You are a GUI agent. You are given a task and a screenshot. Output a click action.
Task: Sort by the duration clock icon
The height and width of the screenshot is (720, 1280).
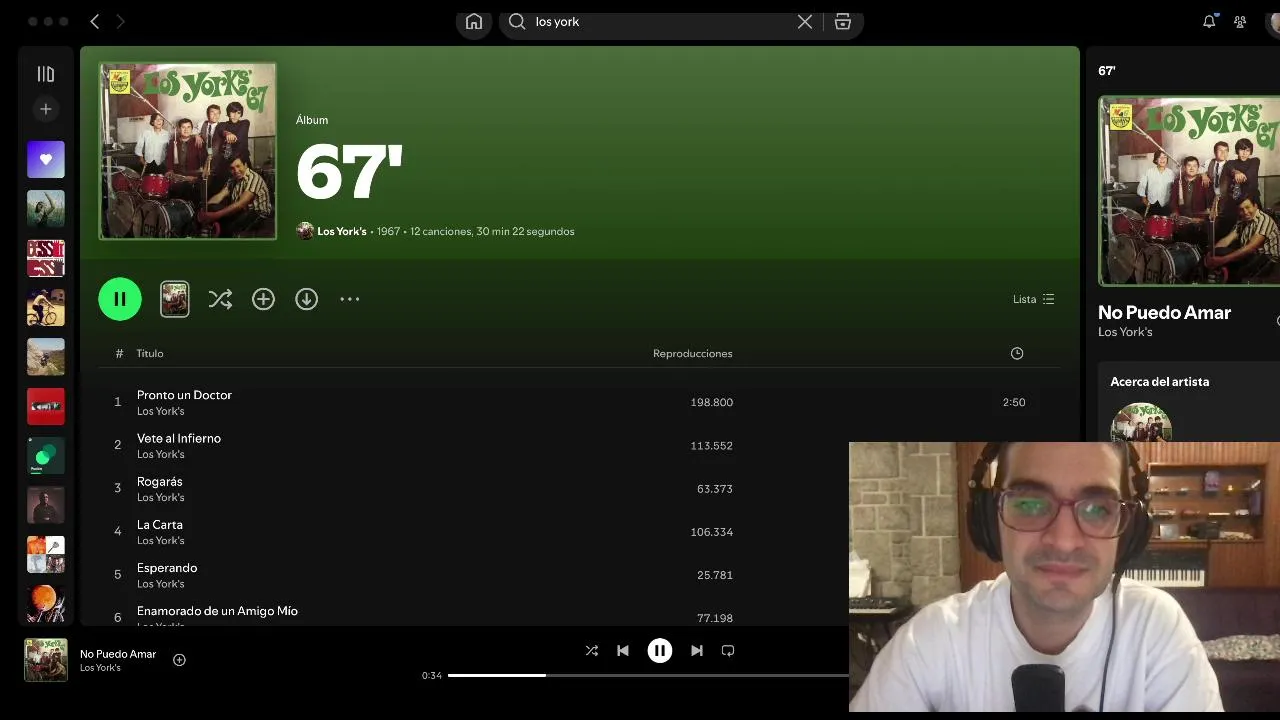pyautogui.click(x=1017, y=353)
